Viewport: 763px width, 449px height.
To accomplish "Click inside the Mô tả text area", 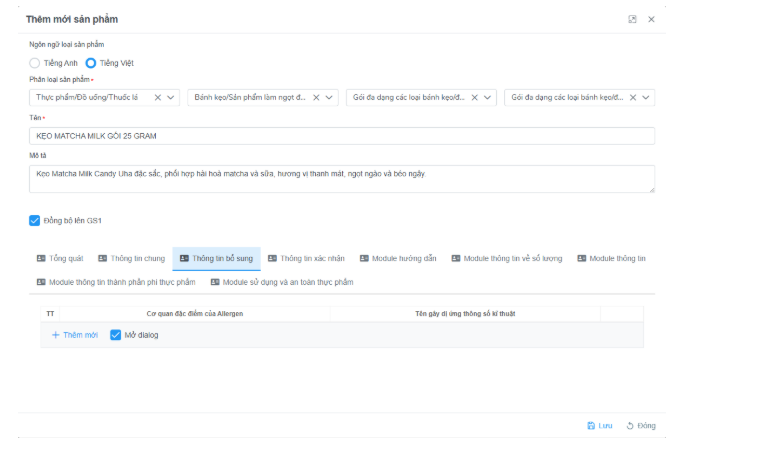I will tap(342, 179).
